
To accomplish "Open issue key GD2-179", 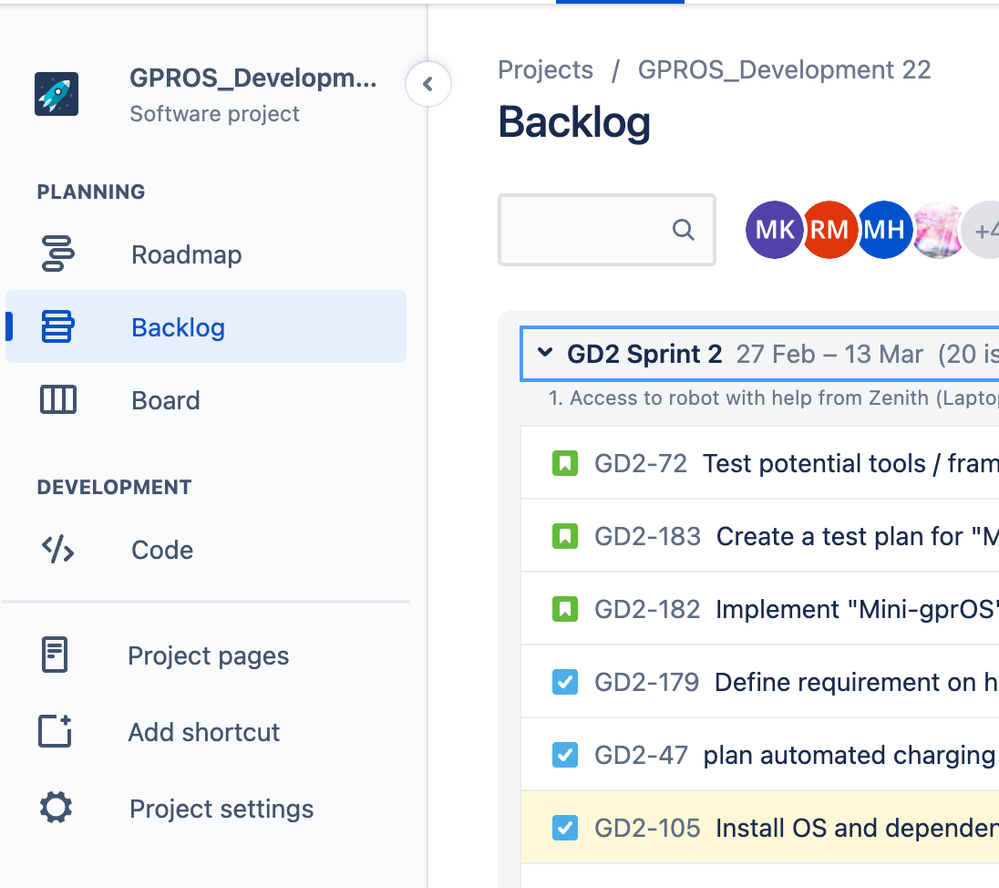I will click(647, 683).
